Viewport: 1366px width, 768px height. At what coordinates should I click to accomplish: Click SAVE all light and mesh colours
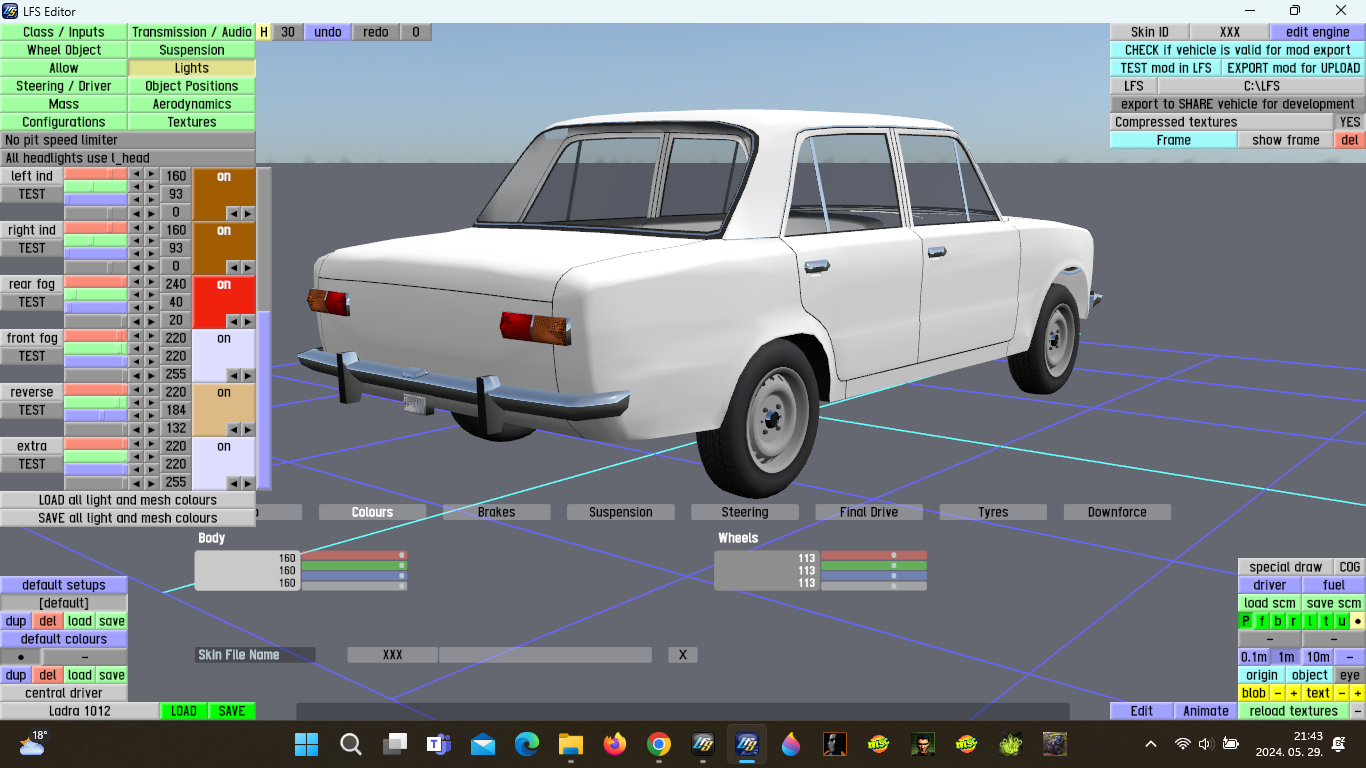pos(127,518)
